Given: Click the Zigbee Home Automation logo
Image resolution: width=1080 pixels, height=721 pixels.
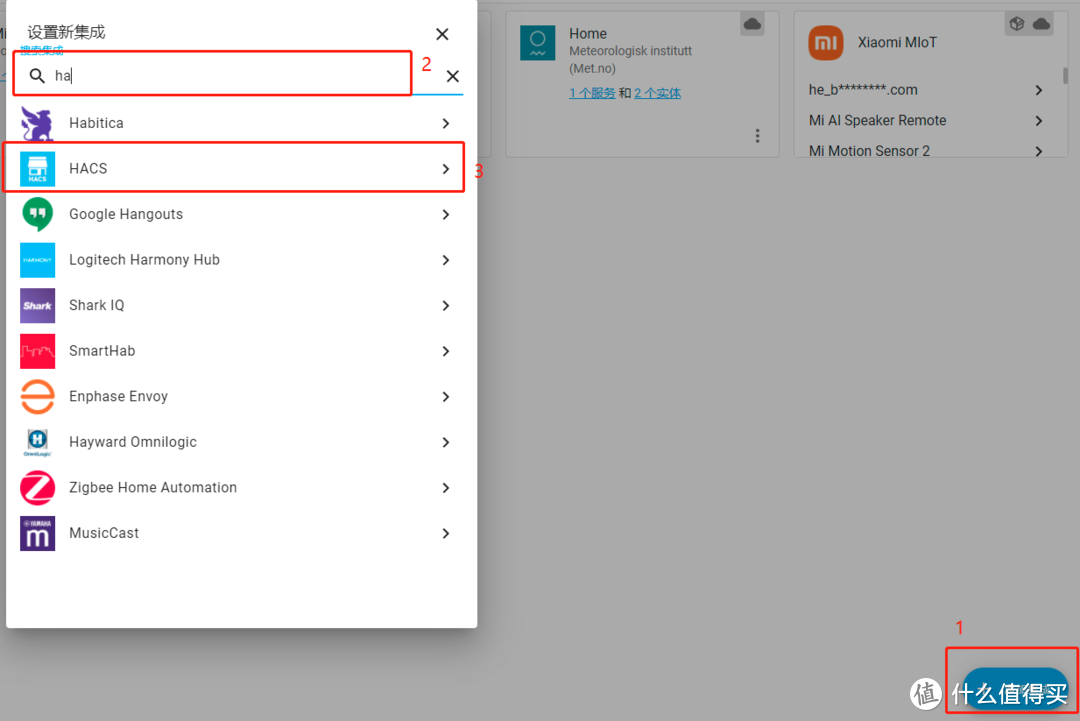Looking at the screenshot, I should coord(37,488).
